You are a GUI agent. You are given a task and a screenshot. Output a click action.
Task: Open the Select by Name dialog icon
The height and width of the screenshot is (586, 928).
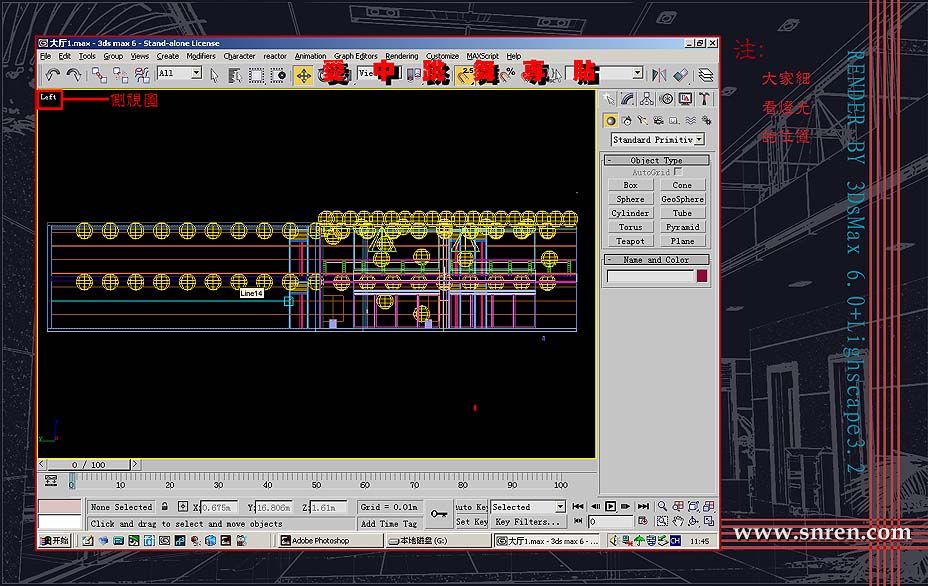[235, 75]
